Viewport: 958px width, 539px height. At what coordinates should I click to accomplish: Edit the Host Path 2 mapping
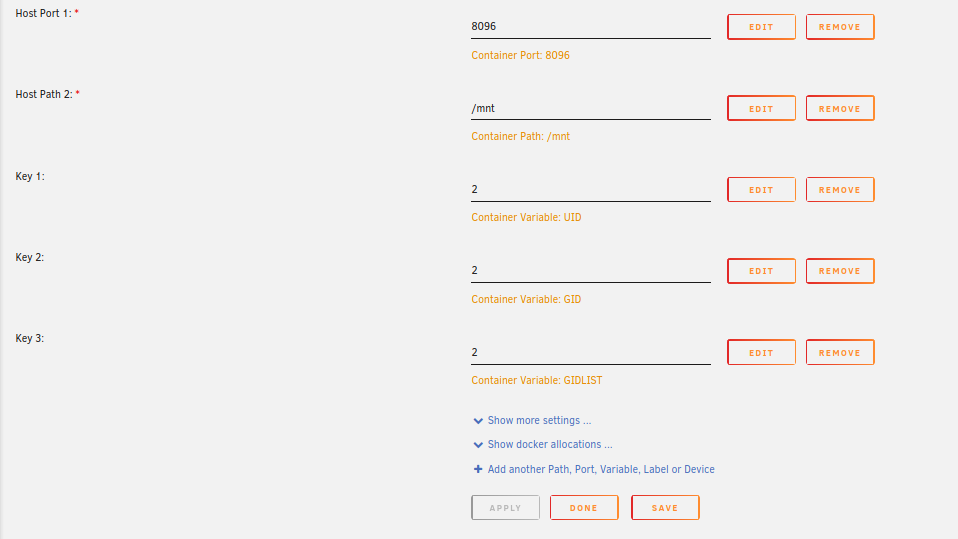(761, 108)
